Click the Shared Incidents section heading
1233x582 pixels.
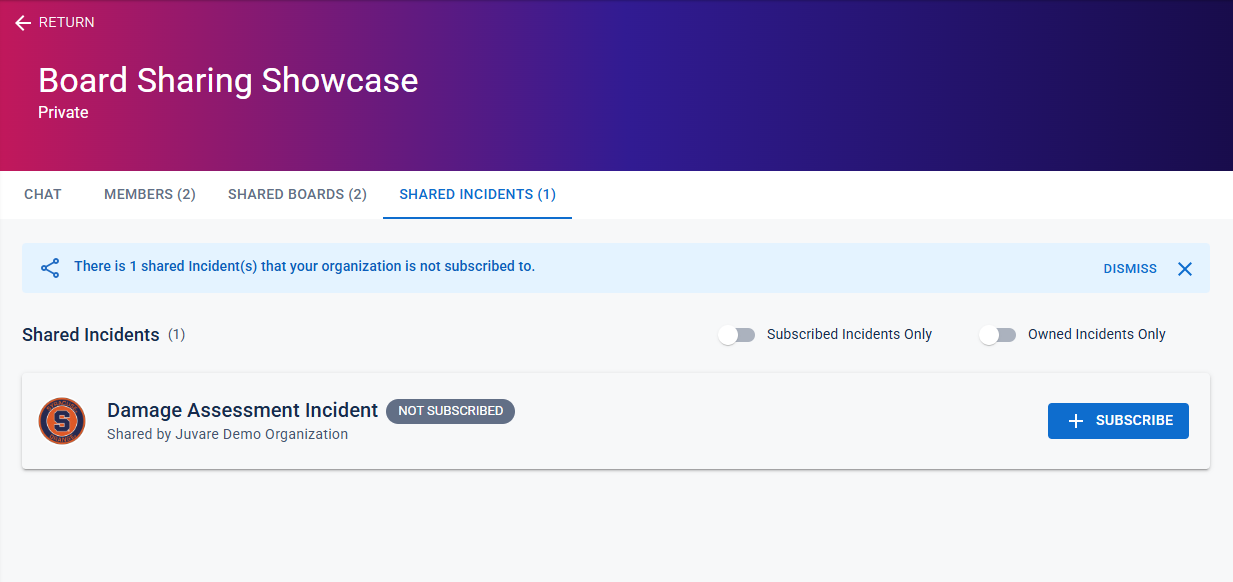91,335
